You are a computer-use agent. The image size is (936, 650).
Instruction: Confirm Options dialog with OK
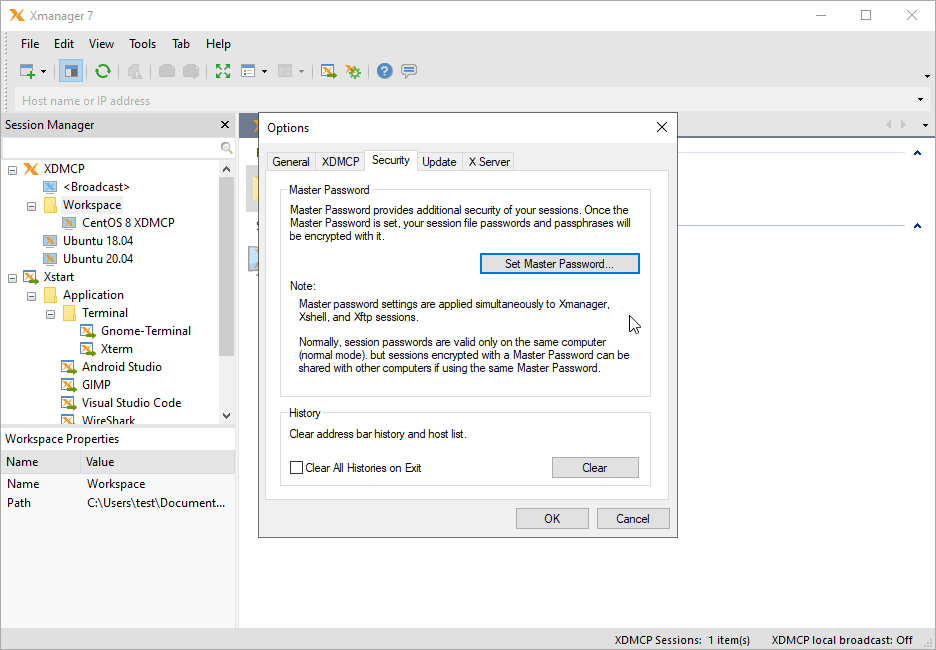(x=552, y=519)
